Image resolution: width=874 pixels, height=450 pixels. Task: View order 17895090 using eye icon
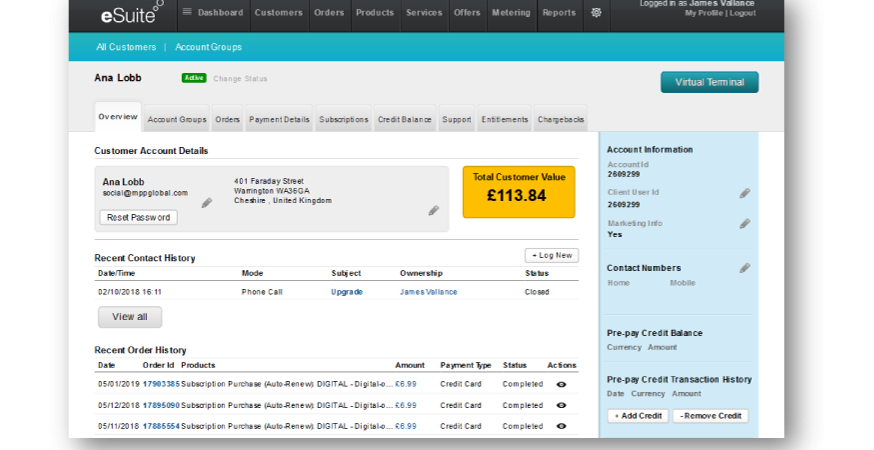(561, 405)
